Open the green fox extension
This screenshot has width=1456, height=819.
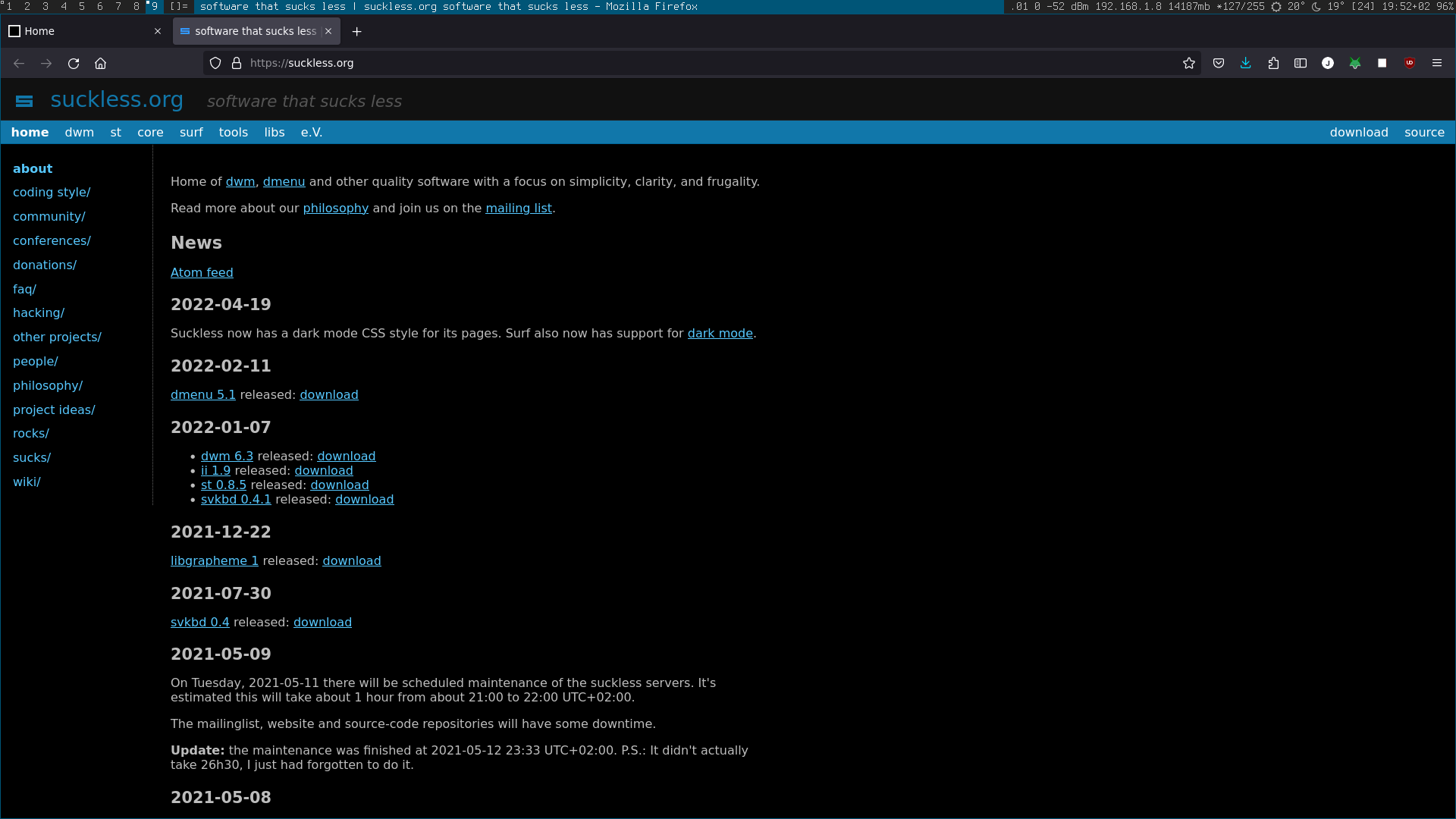pos(1355,64)
